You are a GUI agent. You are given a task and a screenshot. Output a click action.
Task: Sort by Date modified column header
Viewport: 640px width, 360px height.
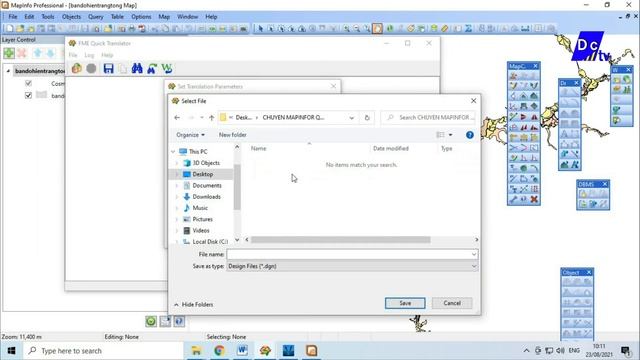tap(391, 149)
